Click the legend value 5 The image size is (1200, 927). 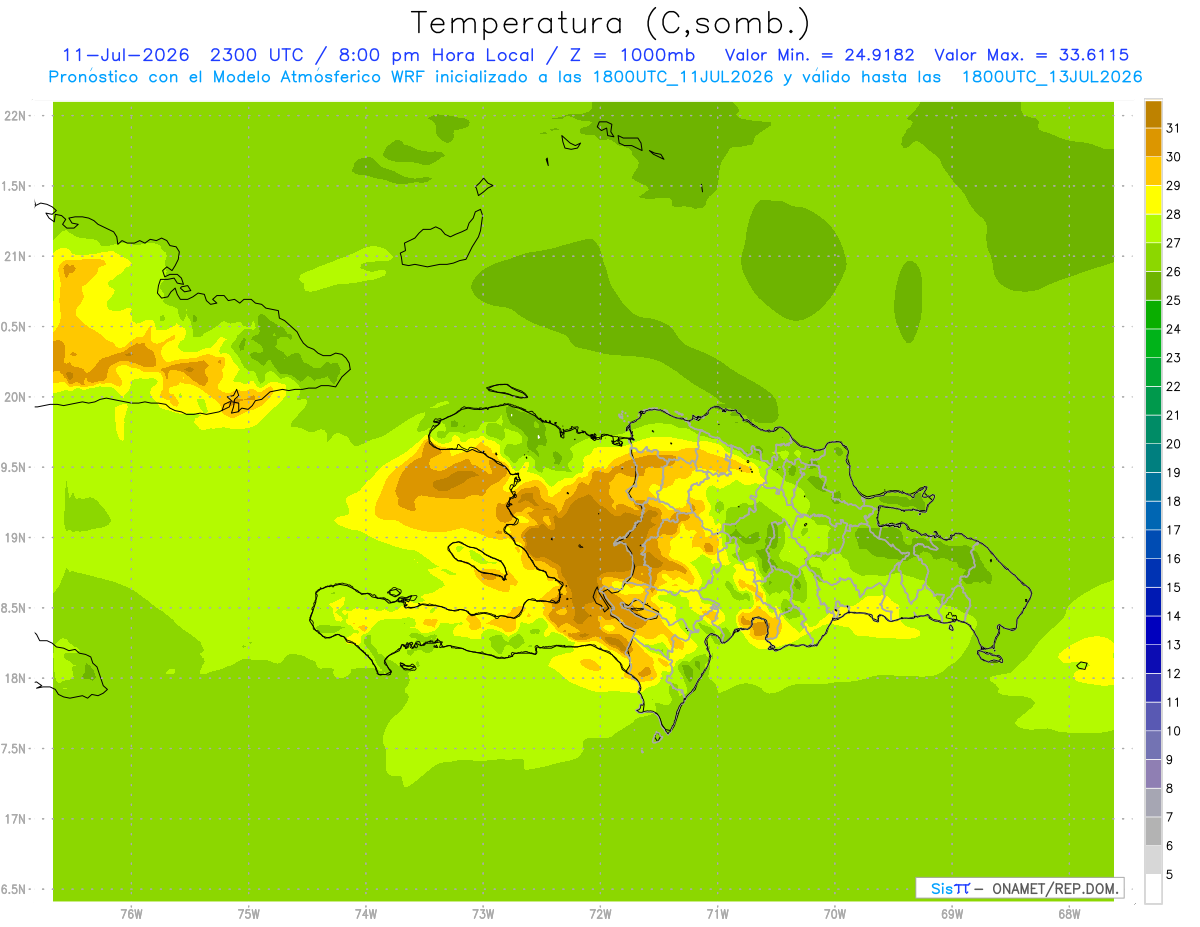click(x=1170, y=874)
